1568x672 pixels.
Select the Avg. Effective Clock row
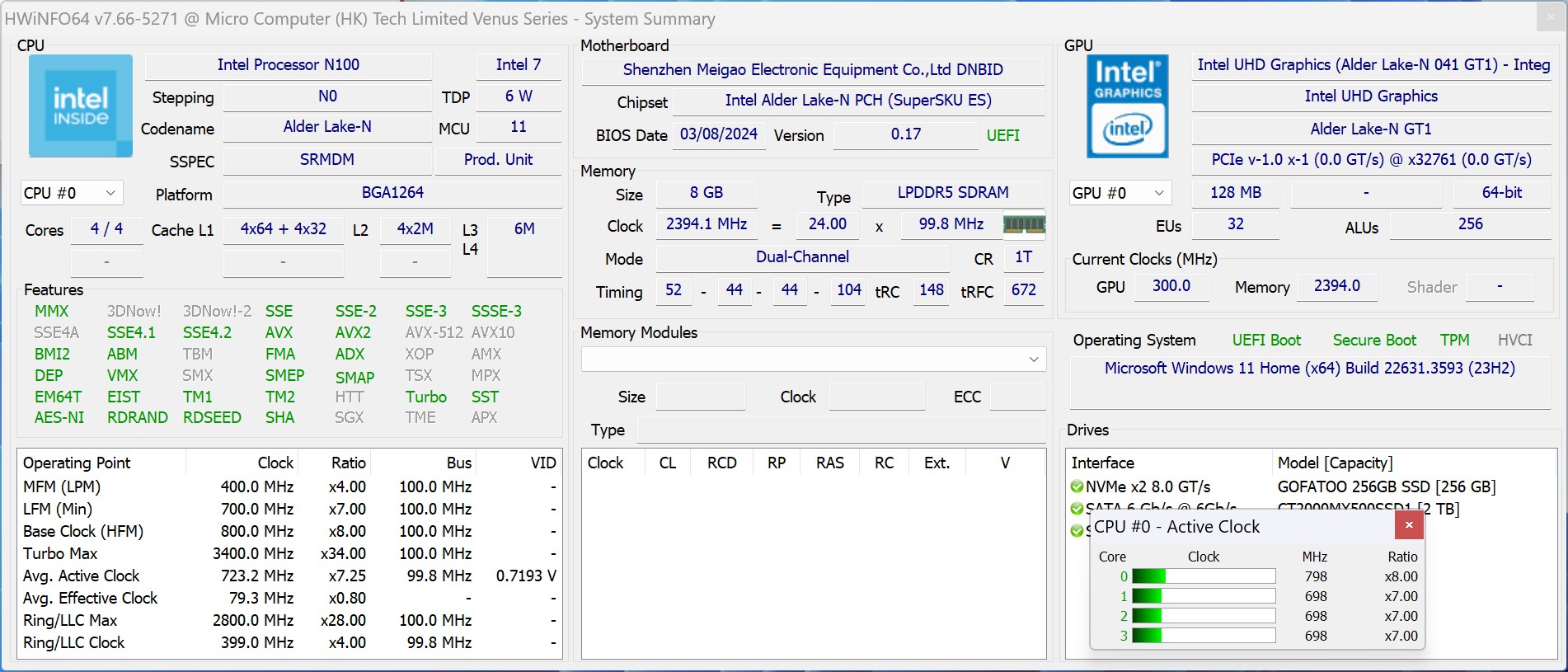click(289, 598)
